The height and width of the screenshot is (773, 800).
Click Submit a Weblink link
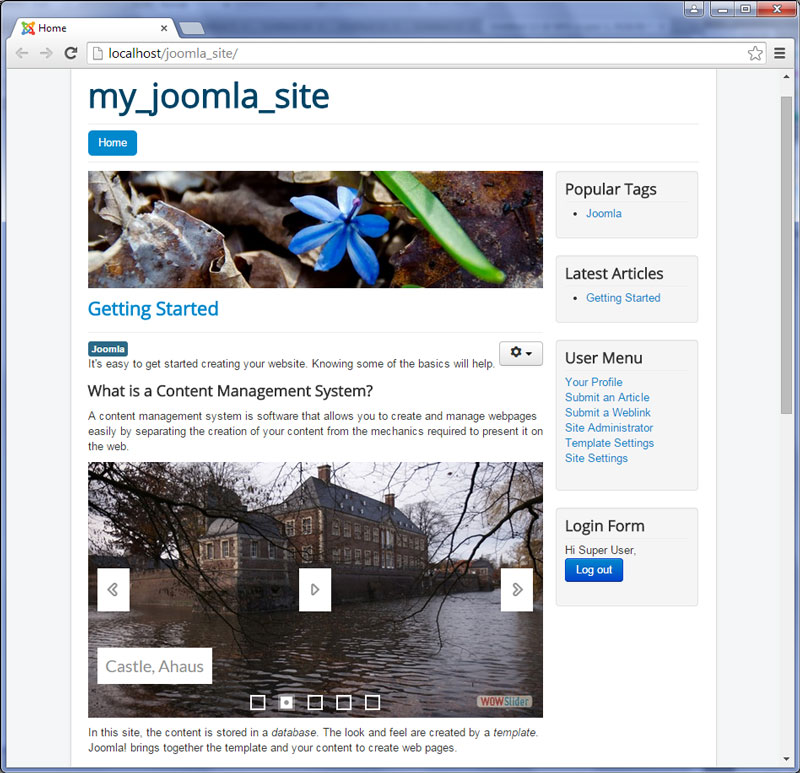(x=608, y=412)
